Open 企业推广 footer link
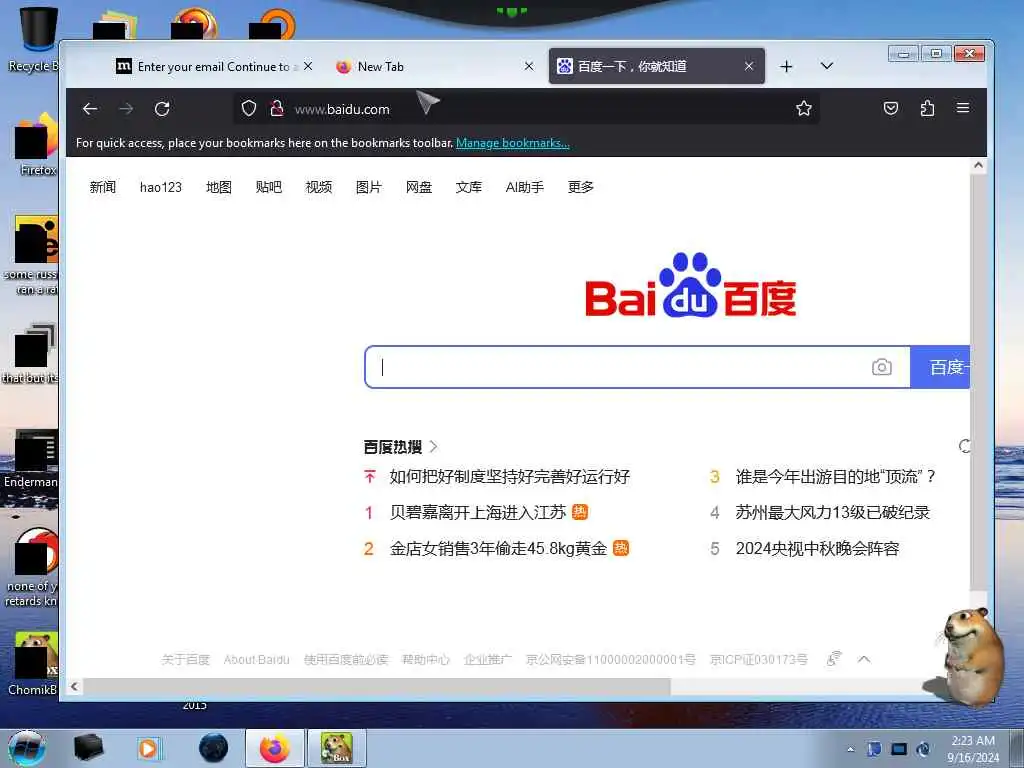Image resolution: width=1024 pixels, height=768 pixels. pyautogui.click(x=488, y=660)
